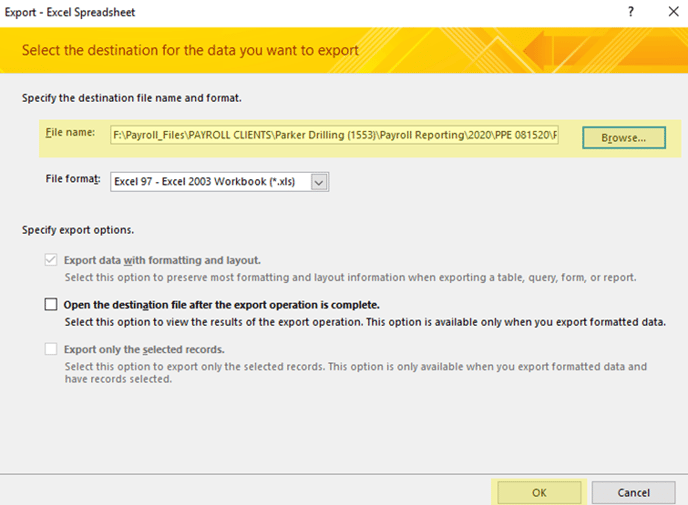688x505 pixels.
Task: Expand the File format dropdown arrow
Action: pyautogui.click(x=319, y=182)
